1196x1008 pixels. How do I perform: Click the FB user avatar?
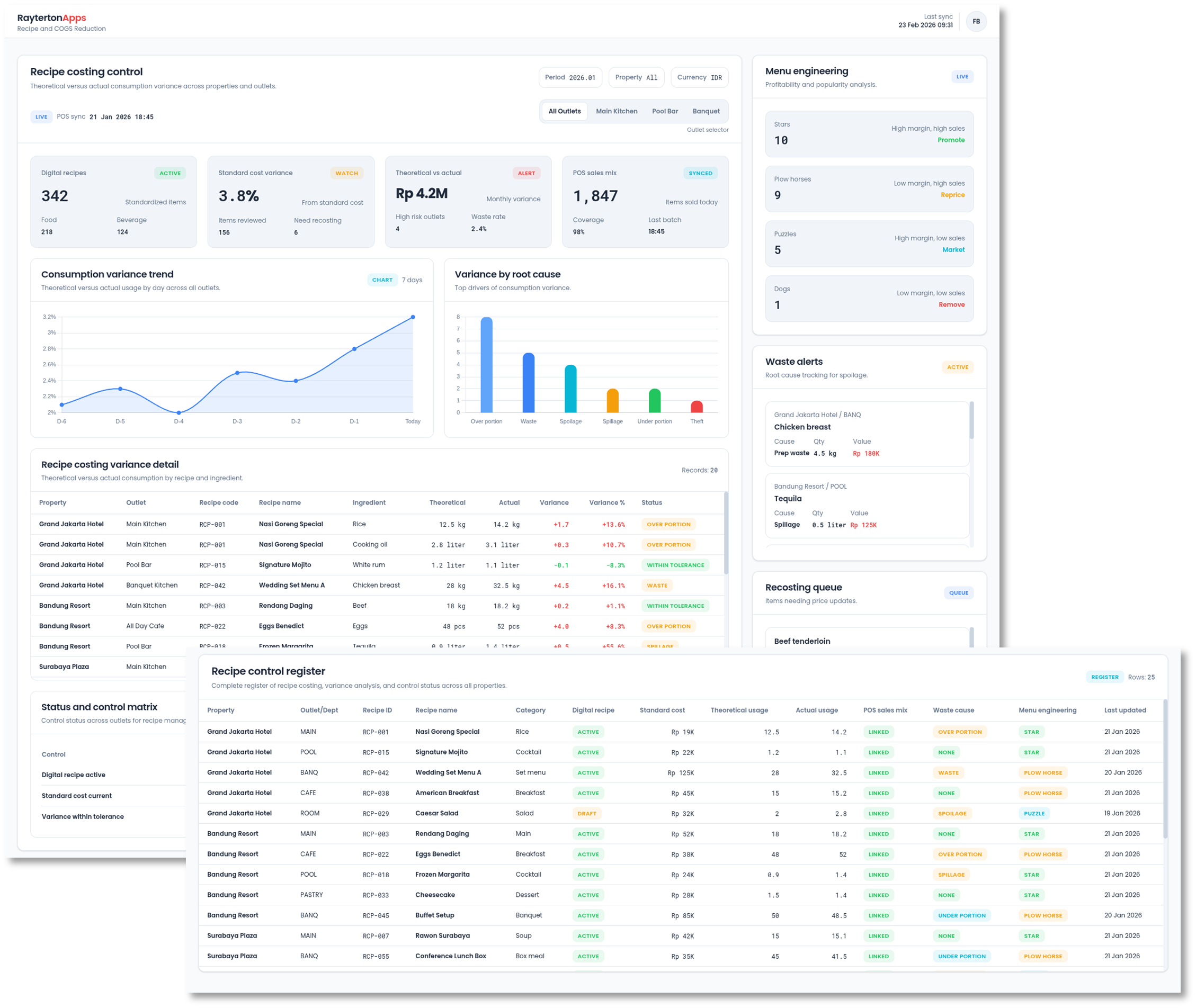(x=976, y=22)
